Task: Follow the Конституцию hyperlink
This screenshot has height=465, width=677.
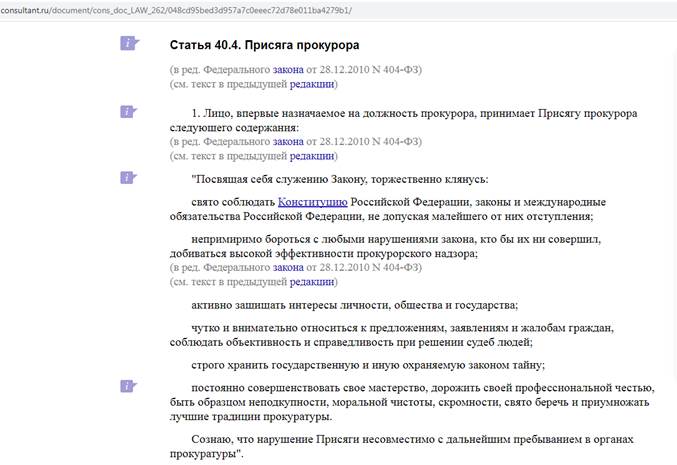Action: click(x=313, y=202)
